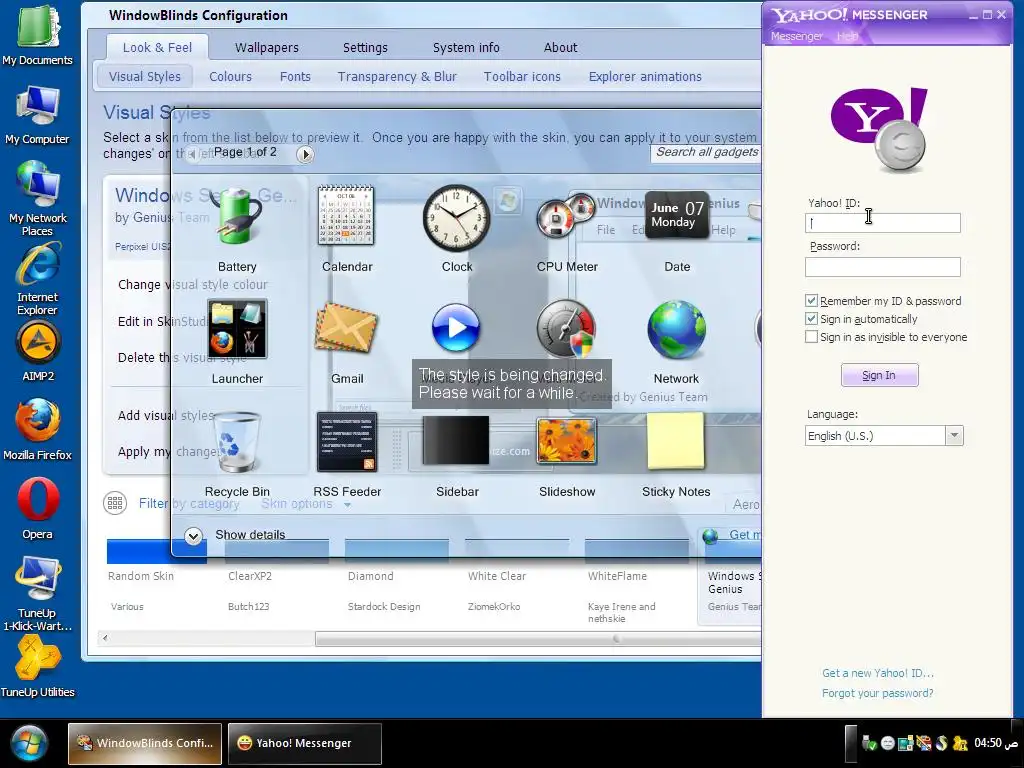This screenshot has width=1024, height=768.
Task: Select the RSS Feeder gadget
Action: (347, 441)
